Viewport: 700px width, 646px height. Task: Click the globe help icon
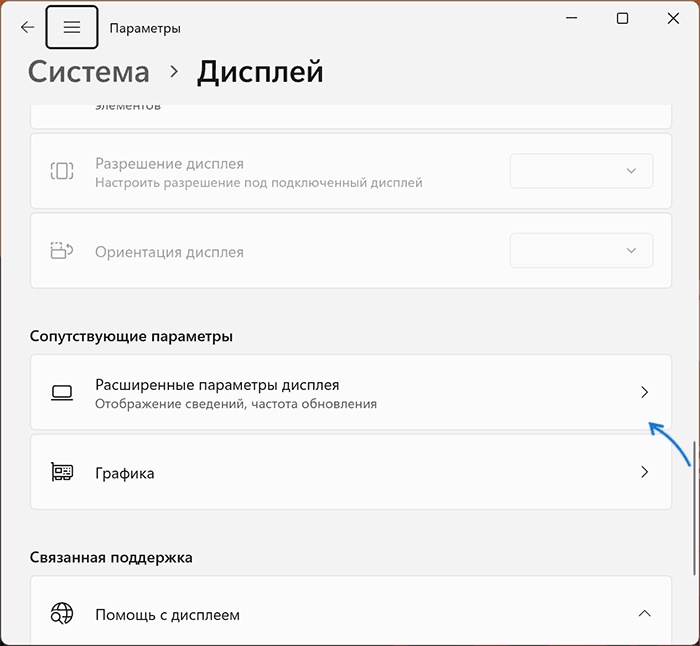click(x=62, y=613)
